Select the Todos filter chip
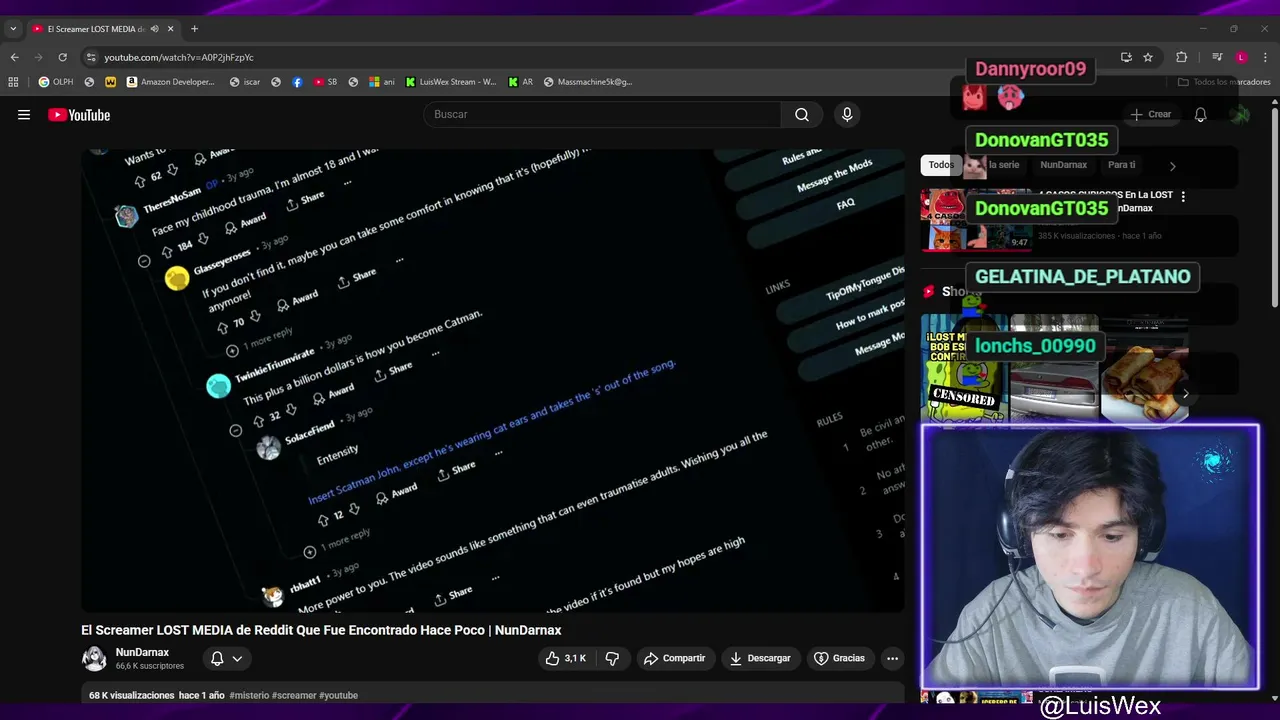This screenshot has width=1280, height=720. tap(941, 165)
